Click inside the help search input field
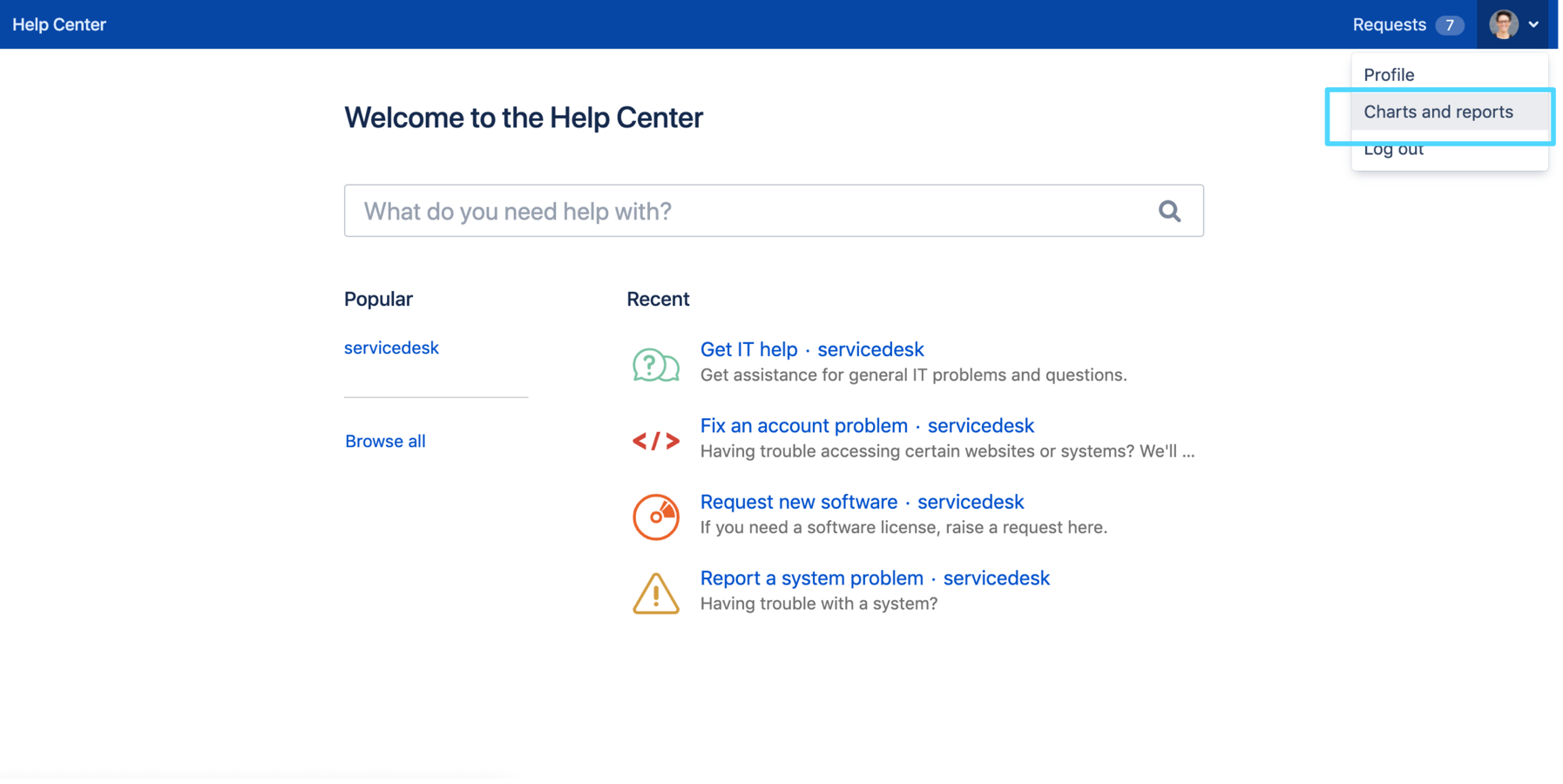This screenshot has width=1563, height=784. coord(741,211)
